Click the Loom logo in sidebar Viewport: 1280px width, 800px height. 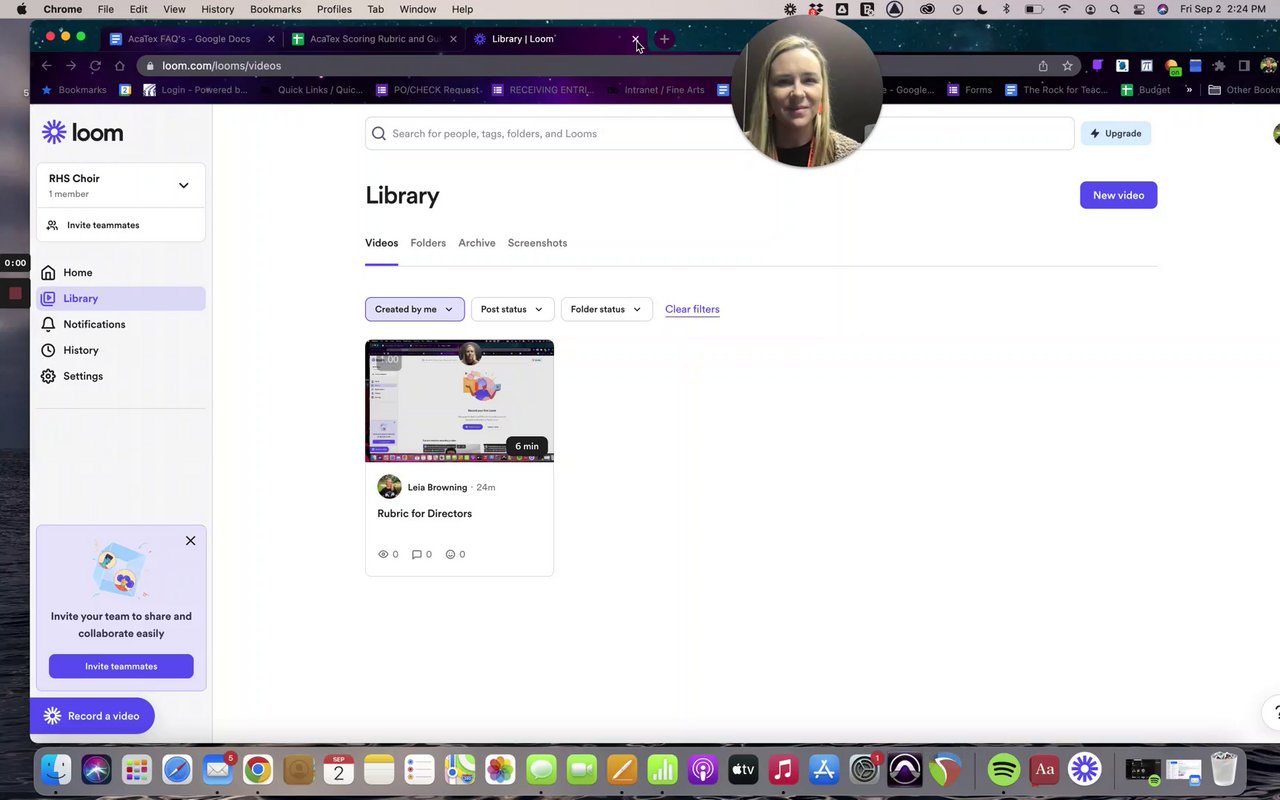point(82,132)
